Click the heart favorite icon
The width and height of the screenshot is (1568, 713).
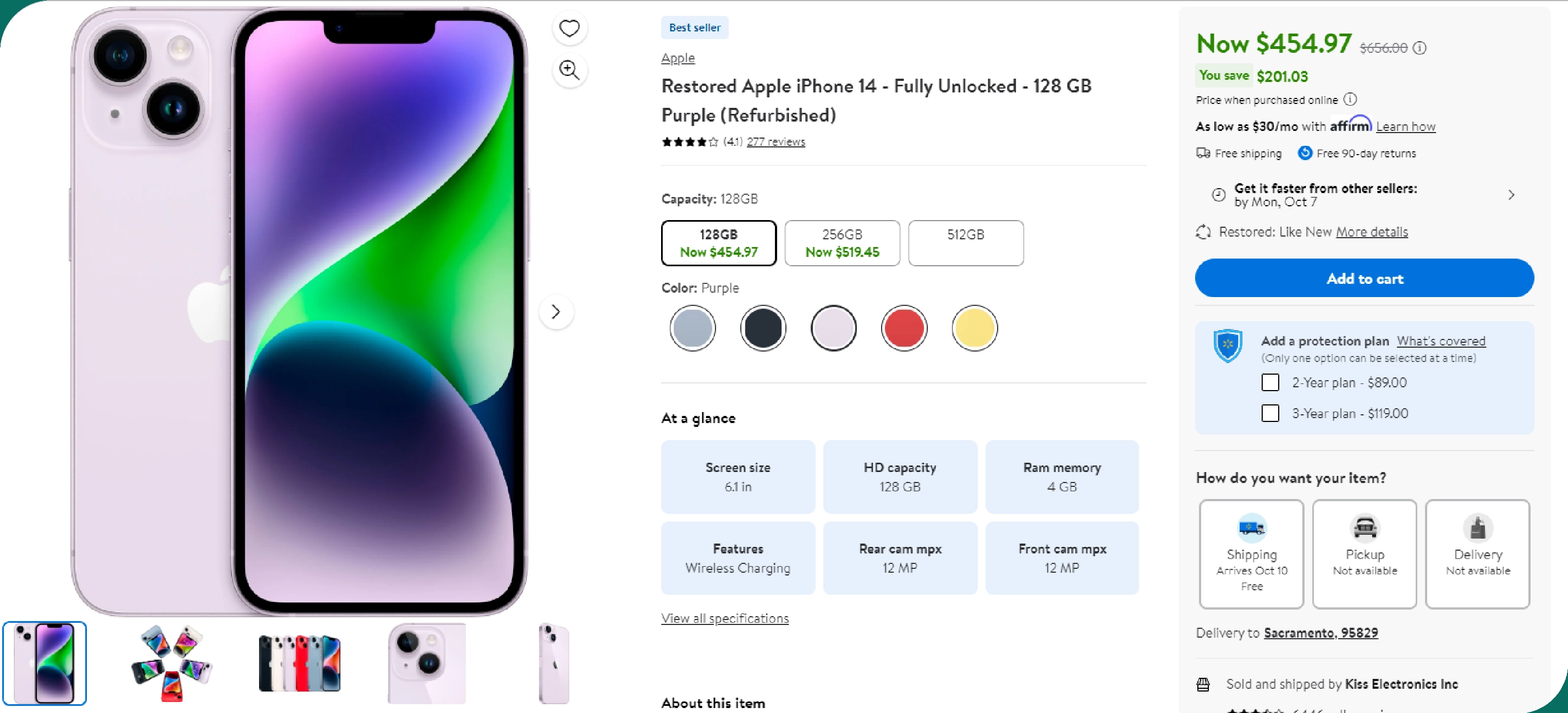point(569,29)
